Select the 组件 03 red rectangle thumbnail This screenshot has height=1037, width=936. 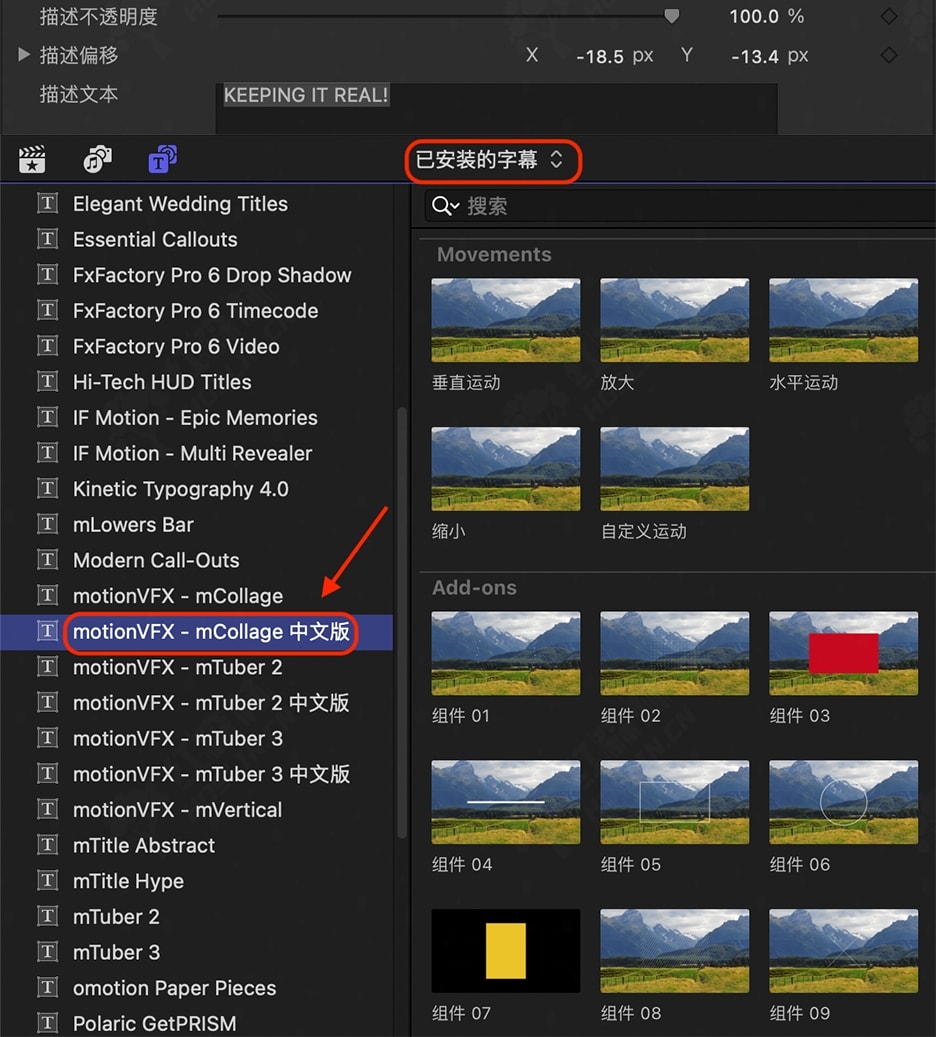click(x=843, y=653)
